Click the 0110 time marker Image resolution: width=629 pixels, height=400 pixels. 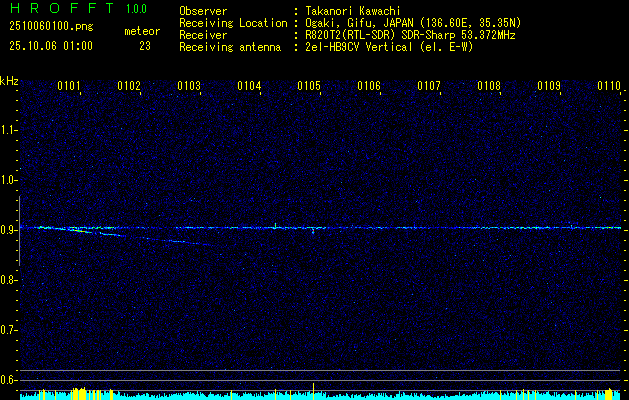tap(609, 86)
